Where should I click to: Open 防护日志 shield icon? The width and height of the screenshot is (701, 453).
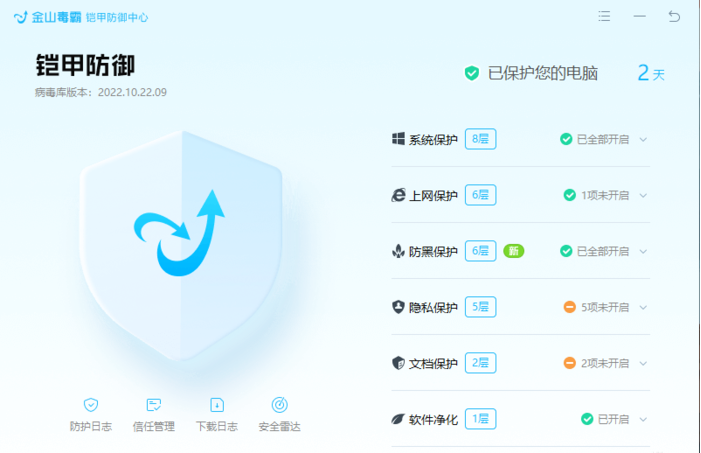[x=91, y=405]
